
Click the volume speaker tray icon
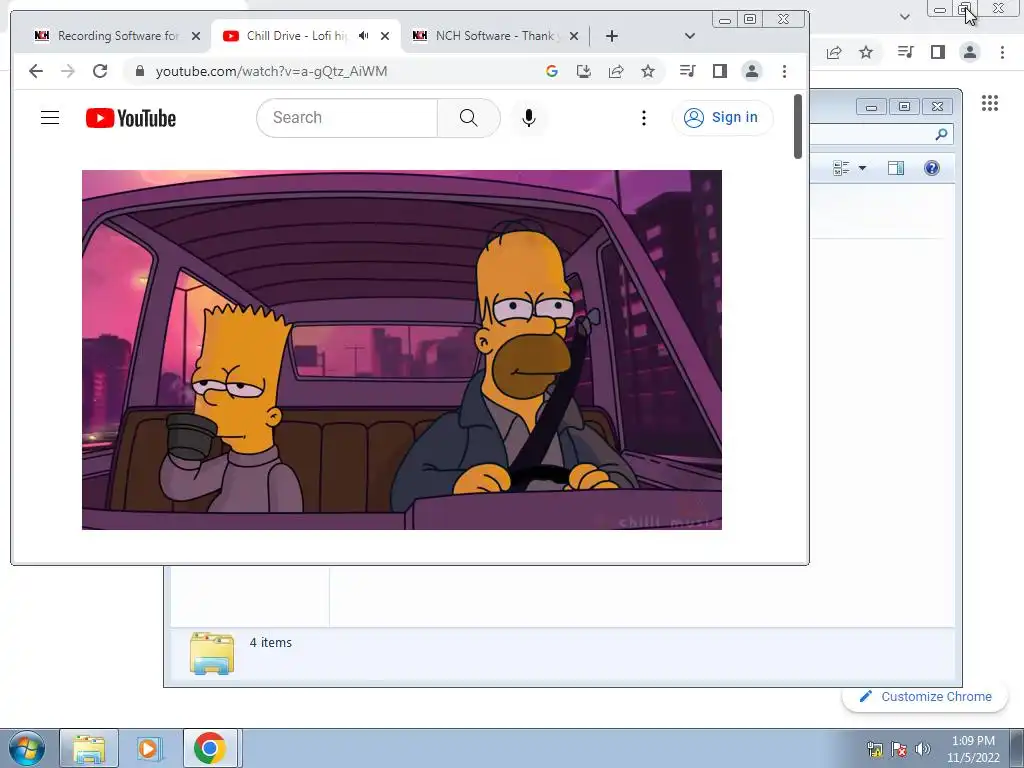(923, 749)
